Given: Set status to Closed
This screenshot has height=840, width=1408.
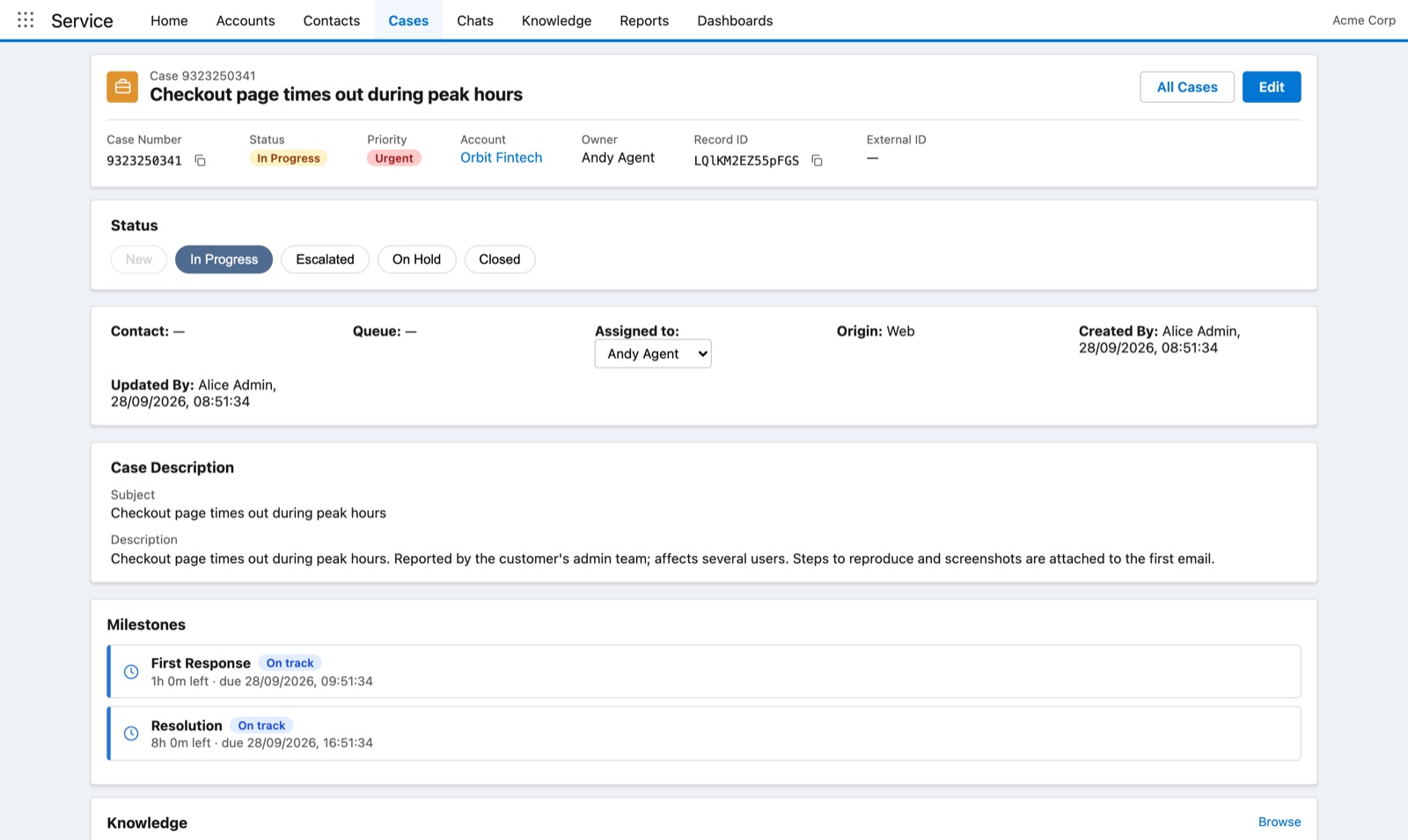Looking at the screenshot, I should click(500, 259).
